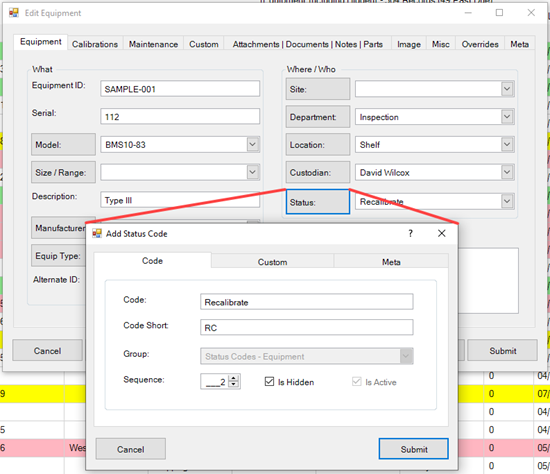Open the Site dropdown
Screen dimensions: 550x474
click(x=507, y=89)
